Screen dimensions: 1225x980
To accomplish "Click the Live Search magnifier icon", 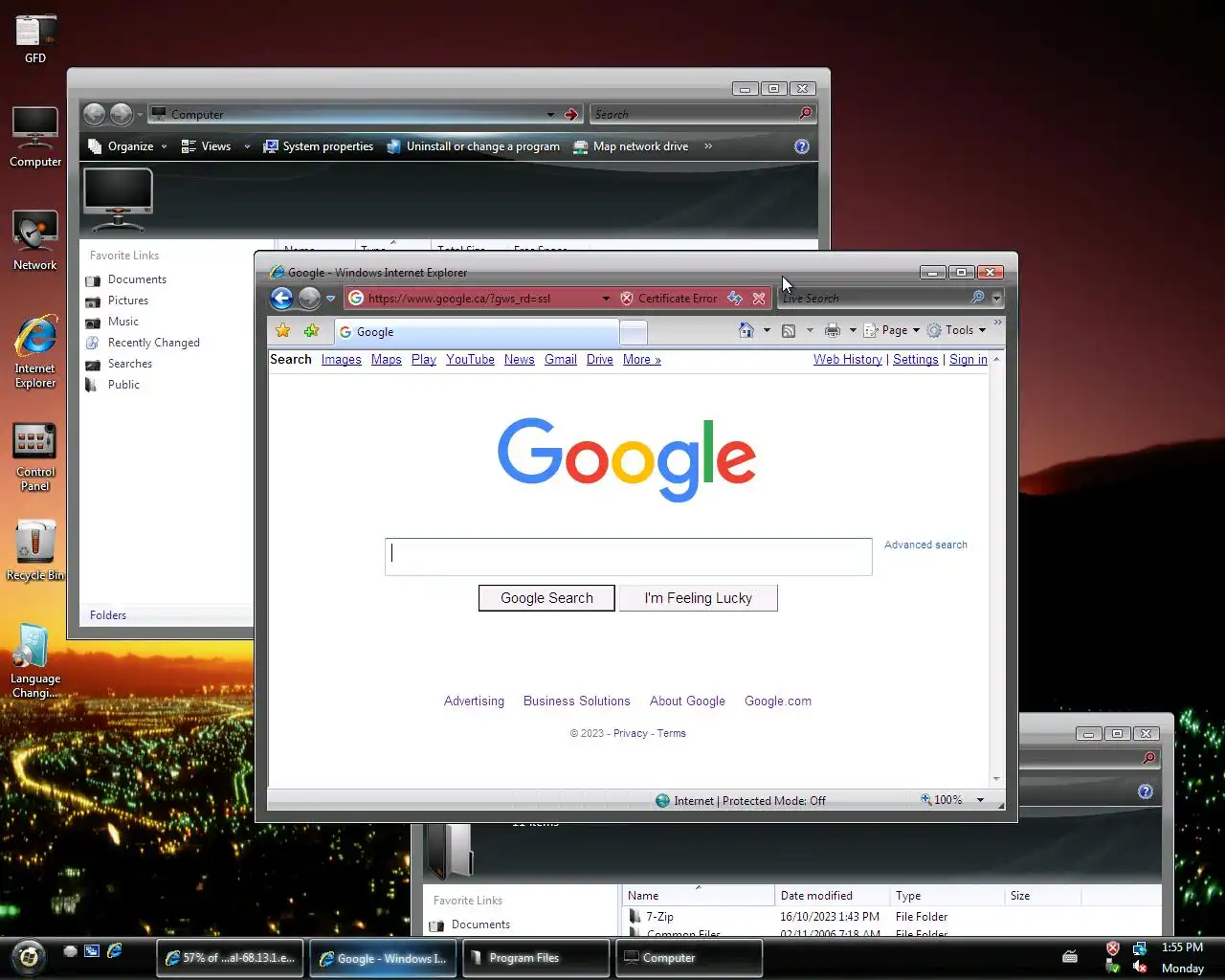I will tap(977, 298).
